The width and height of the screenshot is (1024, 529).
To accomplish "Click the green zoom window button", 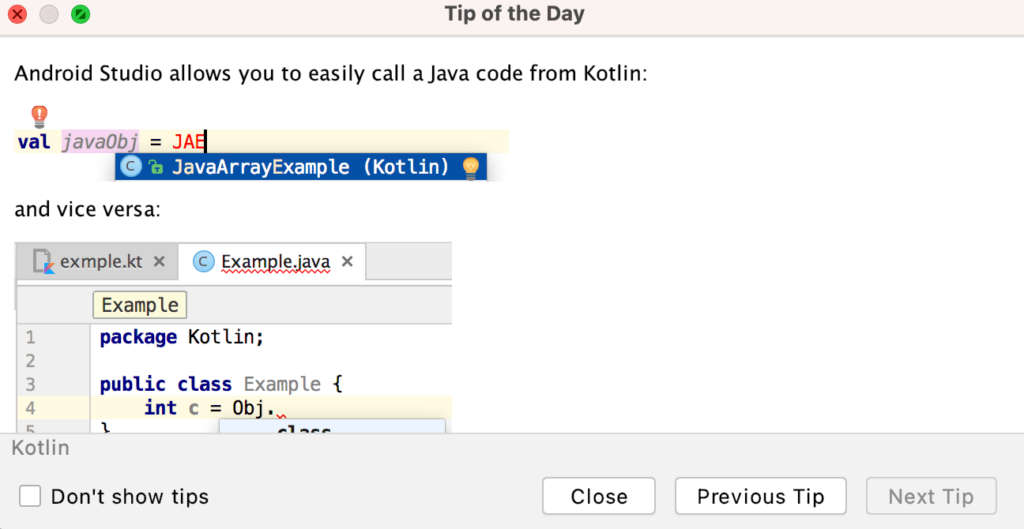I will click(x=80, y=14).
